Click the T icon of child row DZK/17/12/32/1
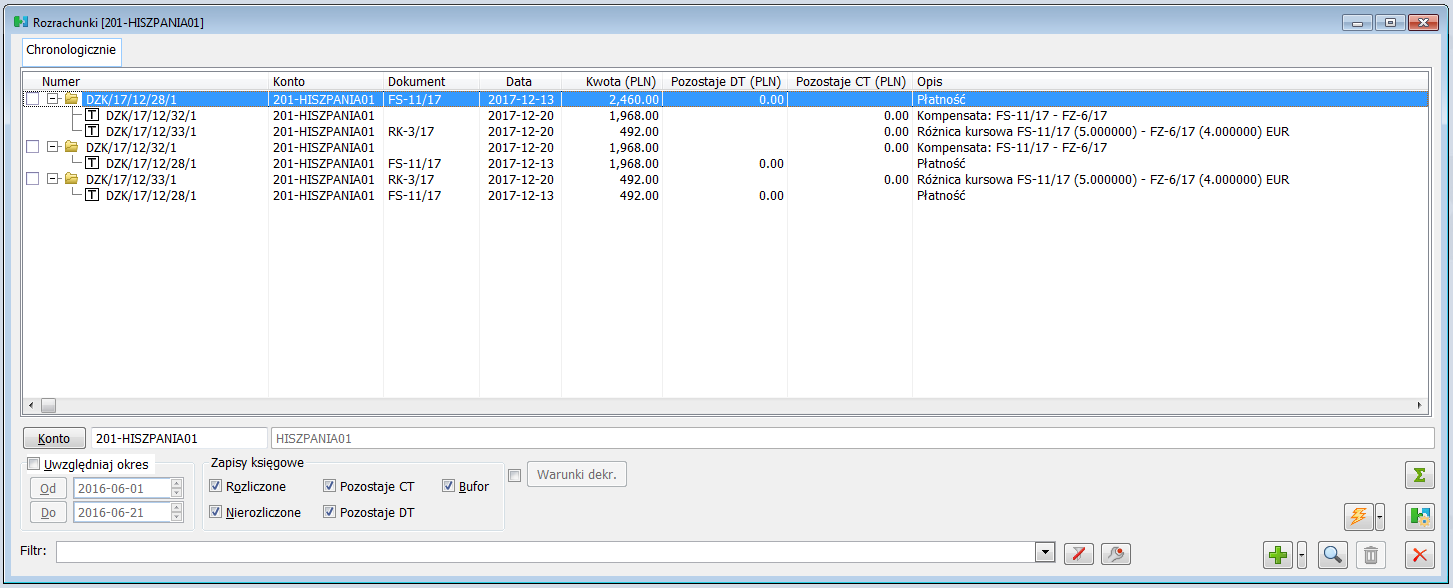Image resolution: width=1453 pixels, height=588 pixels. coord(92,115)
